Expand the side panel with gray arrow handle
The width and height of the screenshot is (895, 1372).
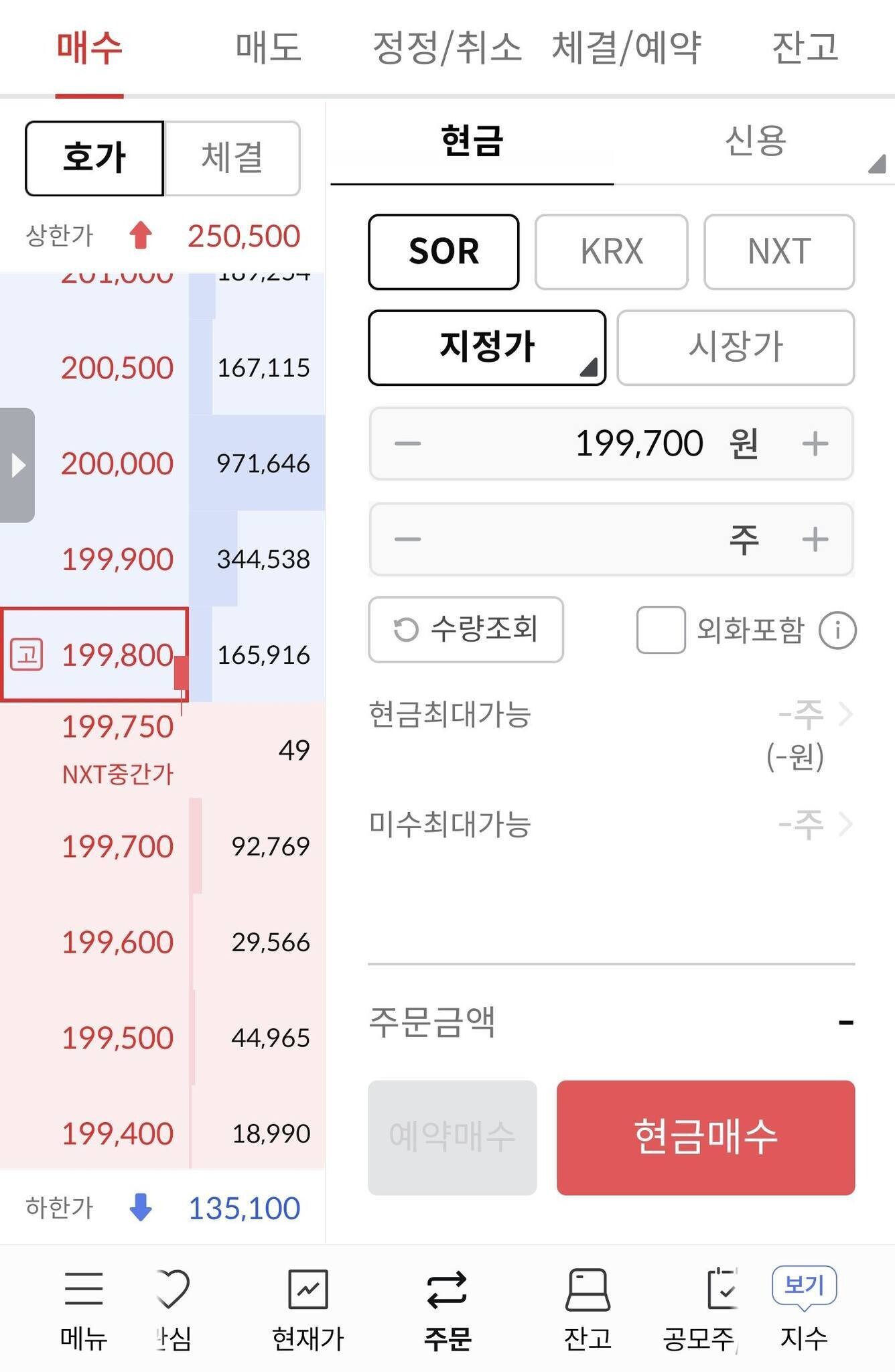[17, 465]
